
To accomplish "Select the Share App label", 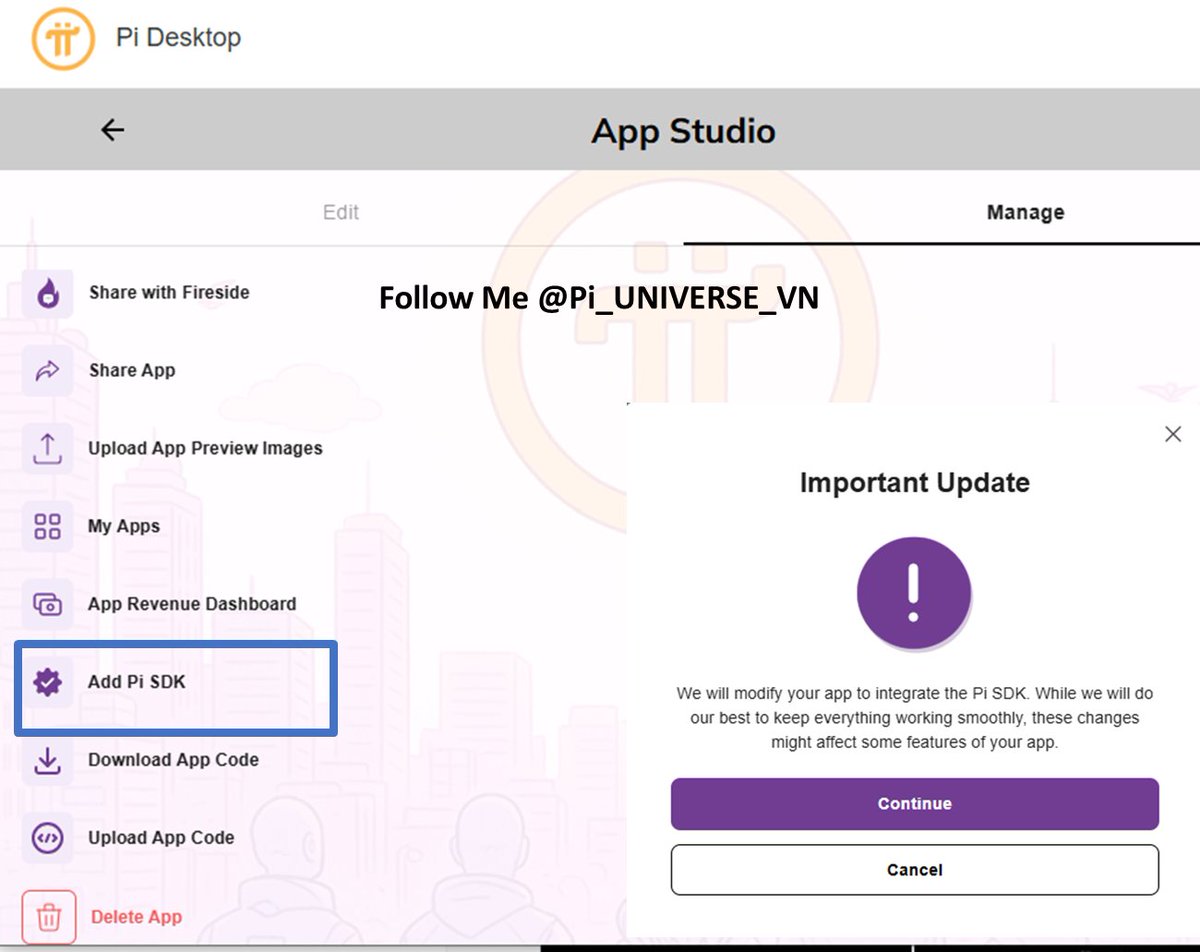I will pyautogui.click(x=132, y=371).
